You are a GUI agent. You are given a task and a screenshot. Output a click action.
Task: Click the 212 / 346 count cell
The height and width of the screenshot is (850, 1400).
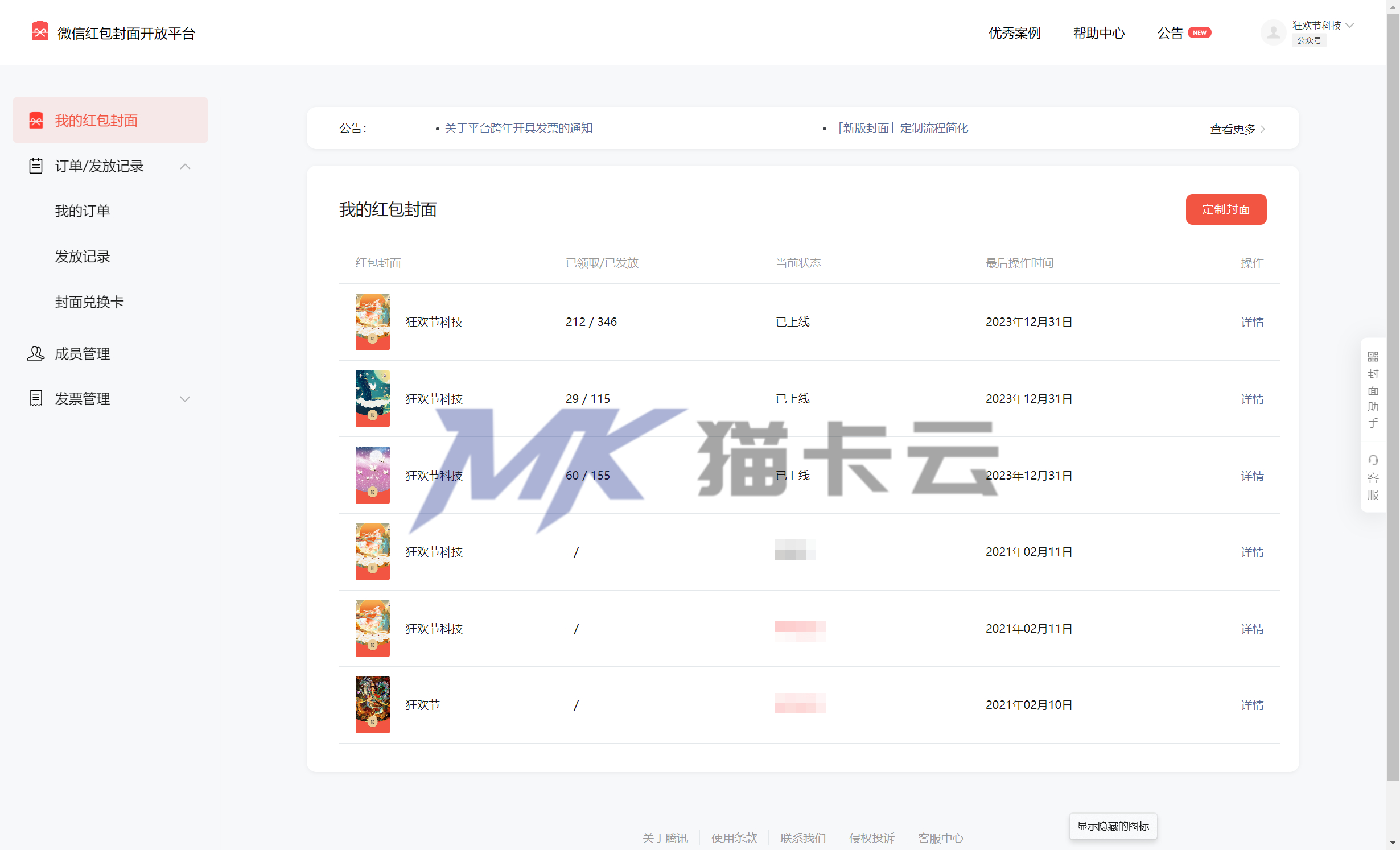591,322
